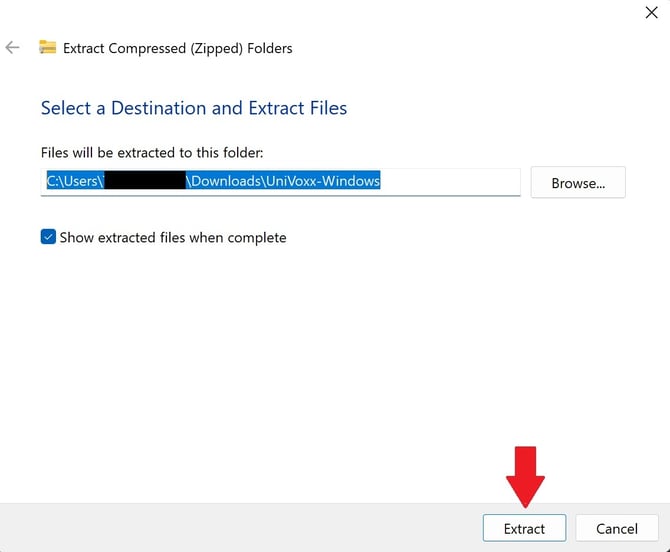Click the Cancel button
670x552 pixels.
pos(617,529)
